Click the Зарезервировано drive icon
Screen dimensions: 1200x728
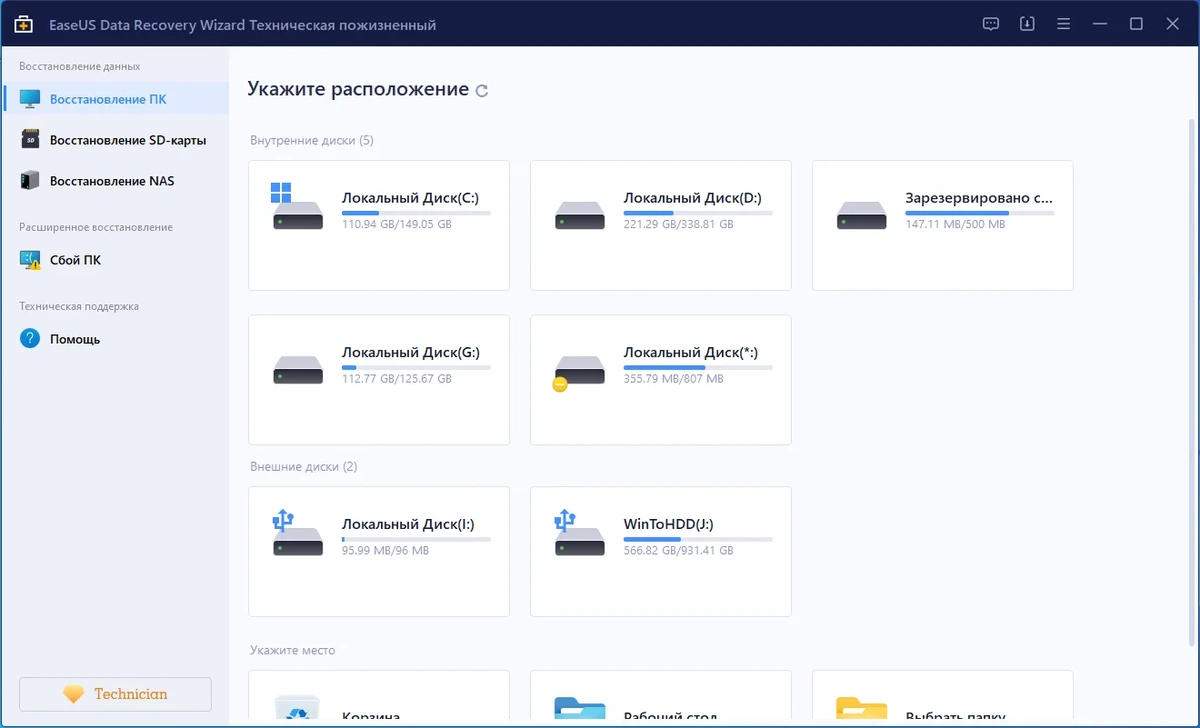(862, 215)
